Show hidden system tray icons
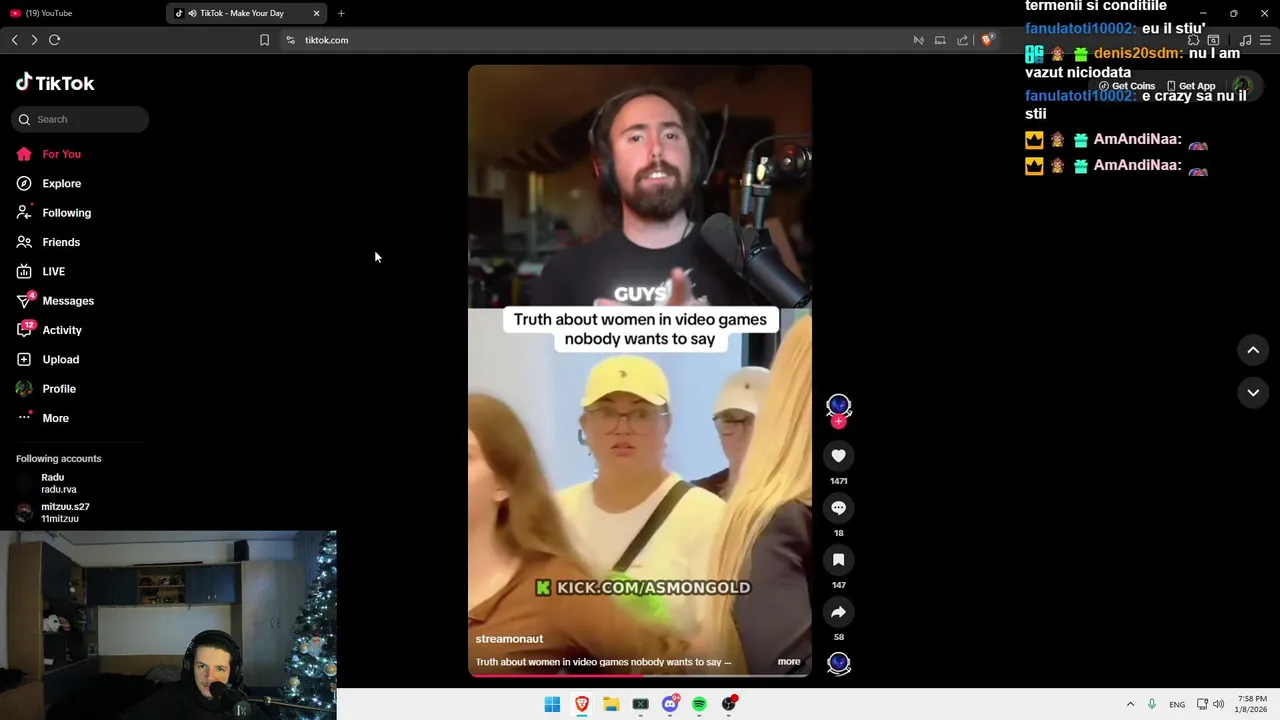 pyautogui.click(x=1130, y=704)
